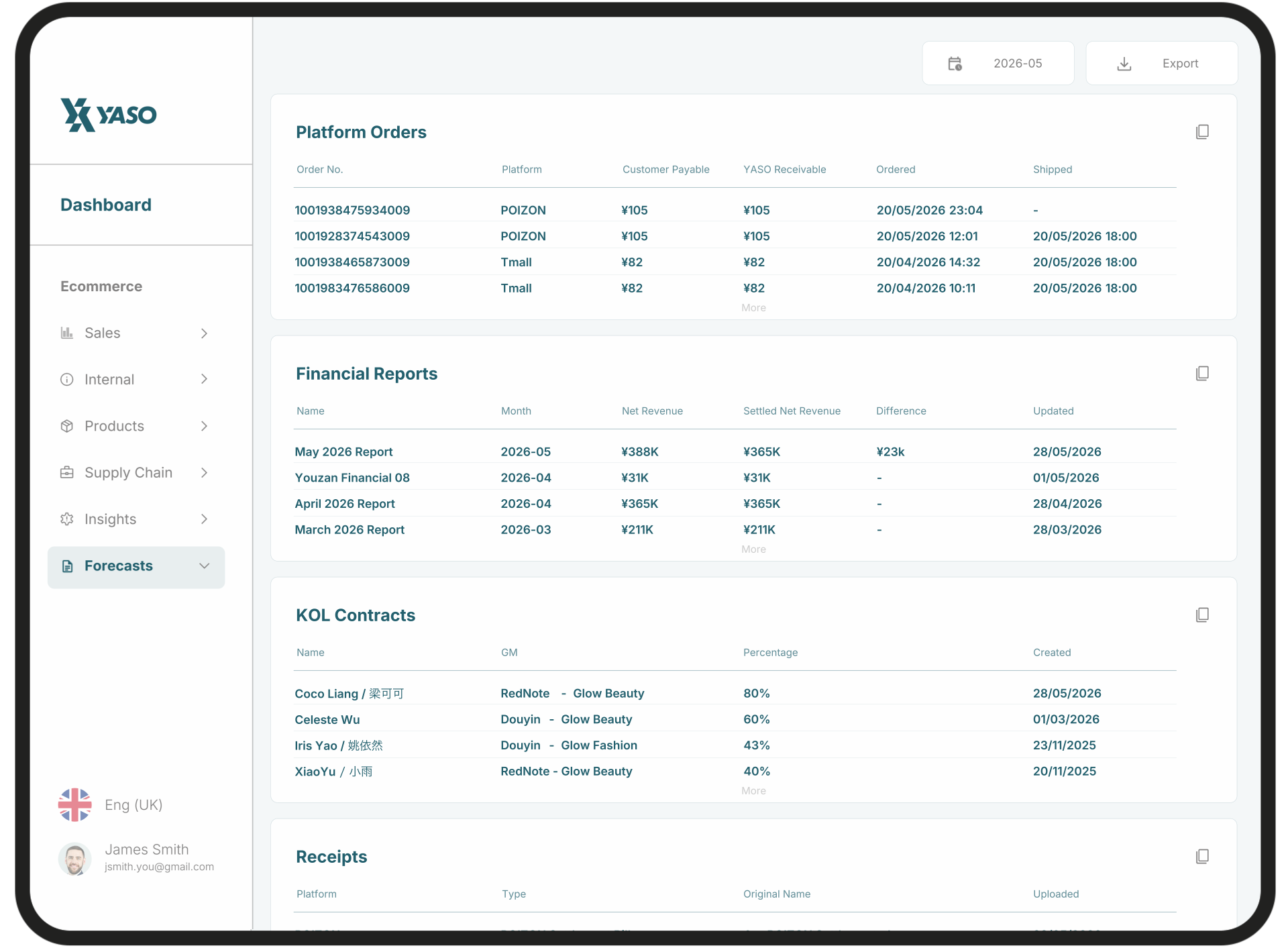Click the download icon beside Export
This screenshot has width=1288, height=948.
pyautogui.click(x=1124, y=64)
